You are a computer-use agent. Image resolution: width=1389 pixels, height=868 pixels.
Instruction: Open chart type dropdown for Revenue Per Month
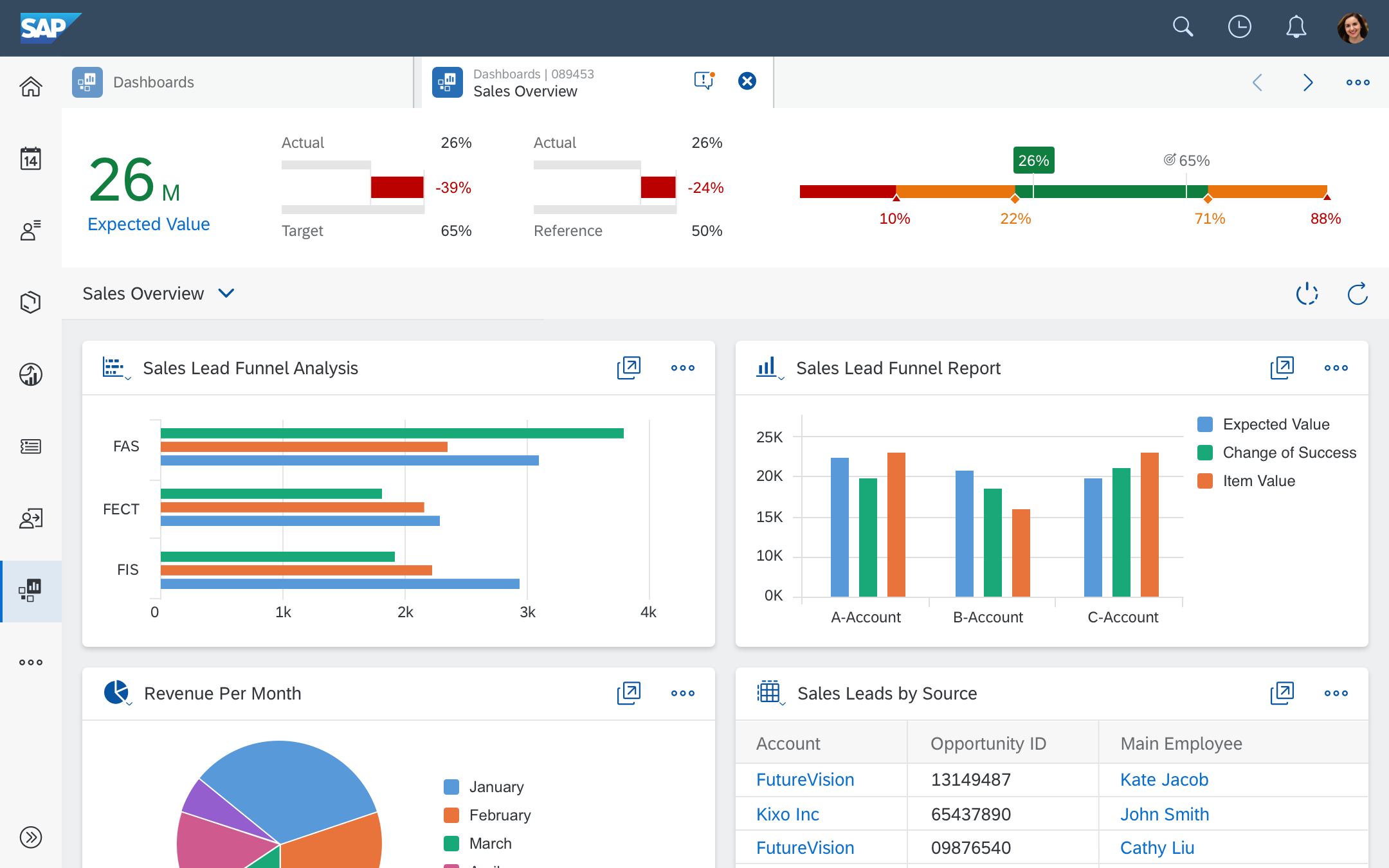118,693
